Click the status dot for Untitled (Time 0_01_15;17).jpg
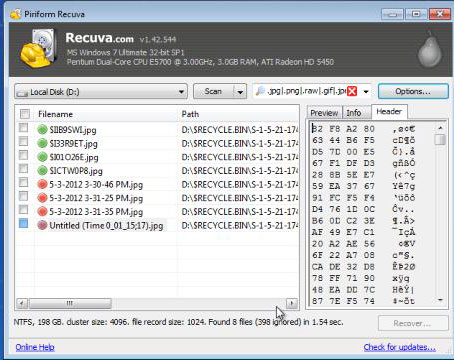The width and height of the screenshot is (454, 360). tap(42, 225)
